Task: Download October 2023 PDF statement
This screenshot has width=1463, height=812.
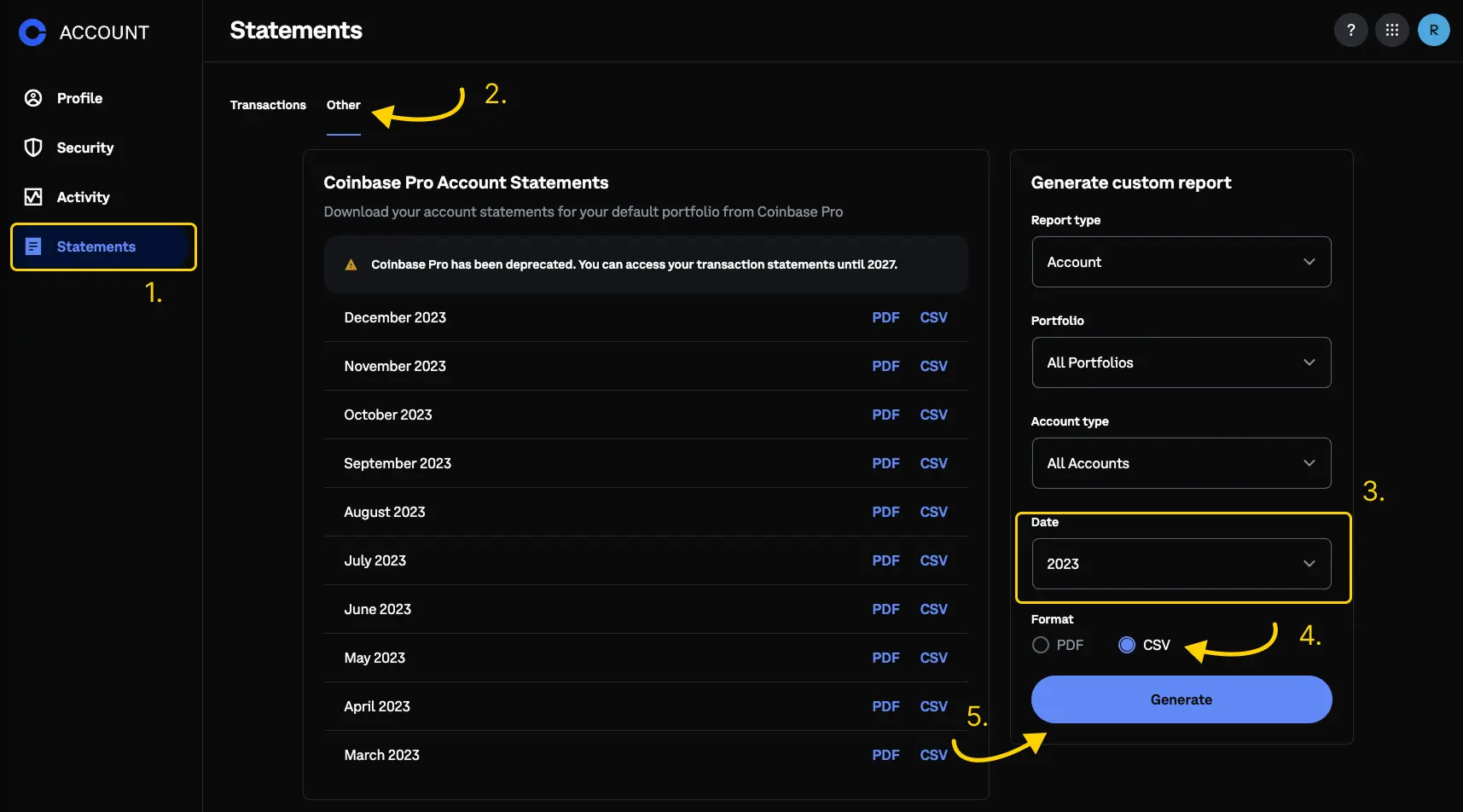Action: point(885,415)
